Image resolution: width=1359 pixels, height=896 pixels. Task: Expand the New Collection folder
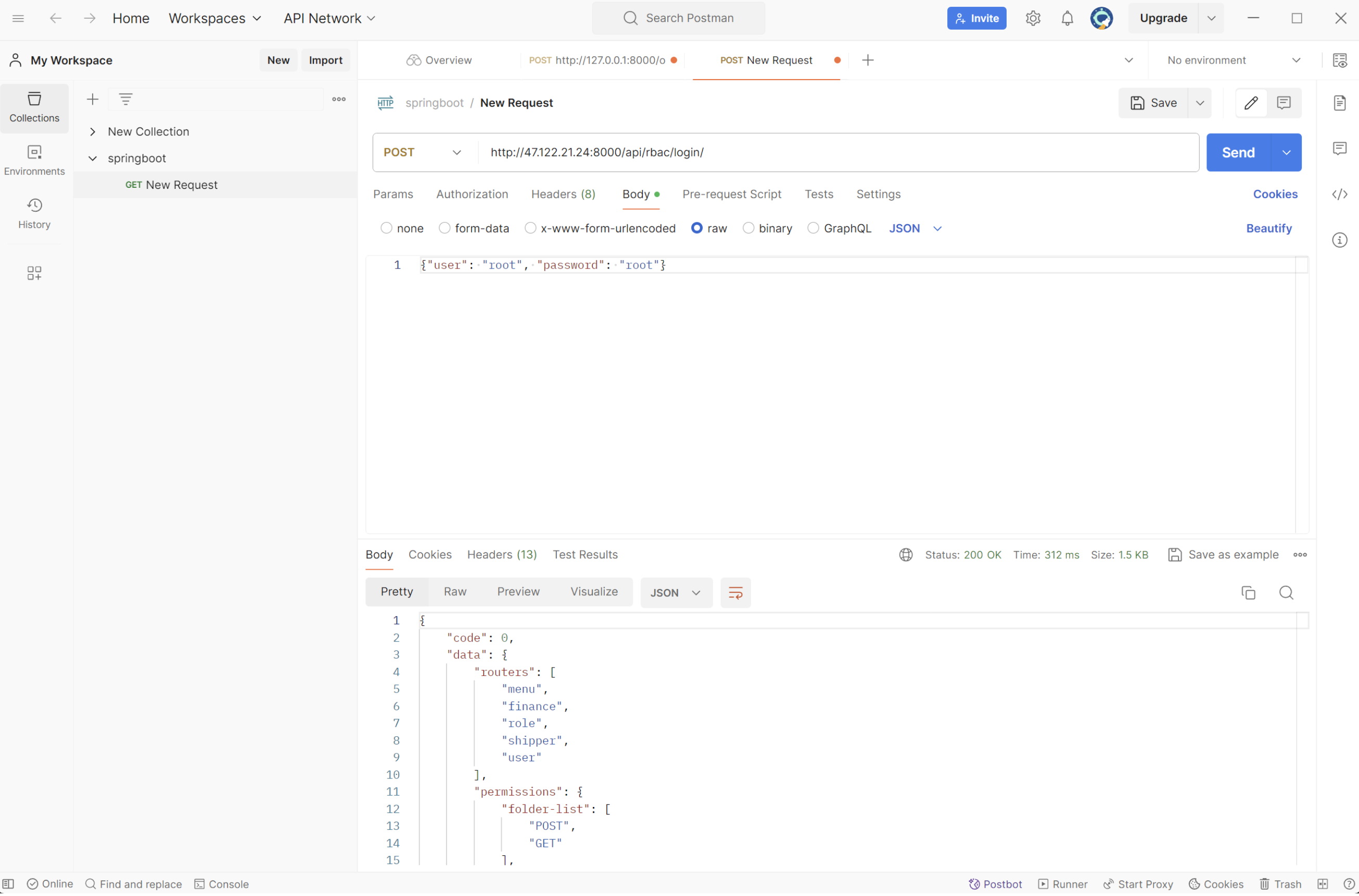pyautogui.click(x=93, y=132)
